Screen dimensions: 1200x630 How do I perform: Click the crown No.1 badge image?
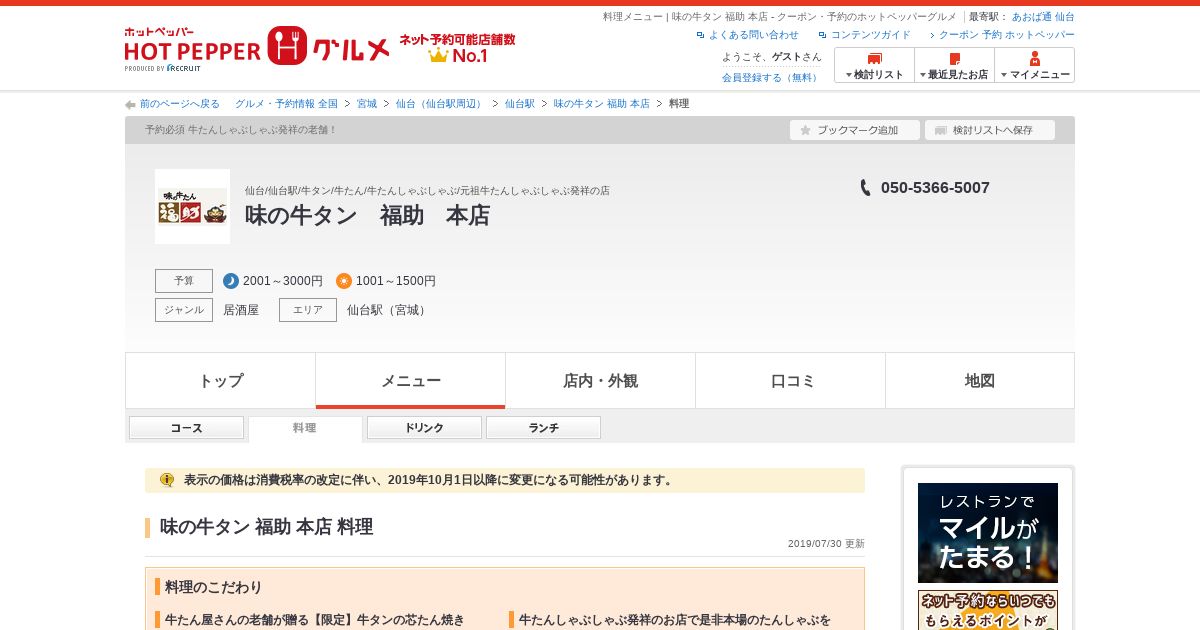click(x=458, y=48)
